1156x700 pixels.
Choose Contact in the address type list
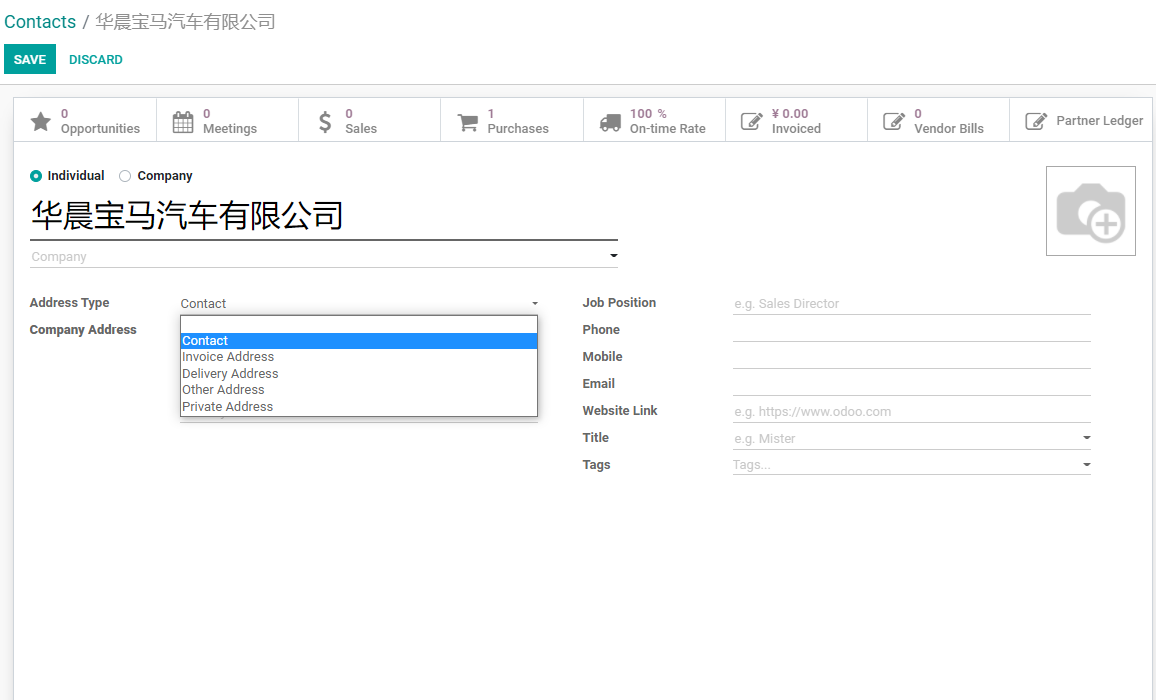tap(359, 341)
